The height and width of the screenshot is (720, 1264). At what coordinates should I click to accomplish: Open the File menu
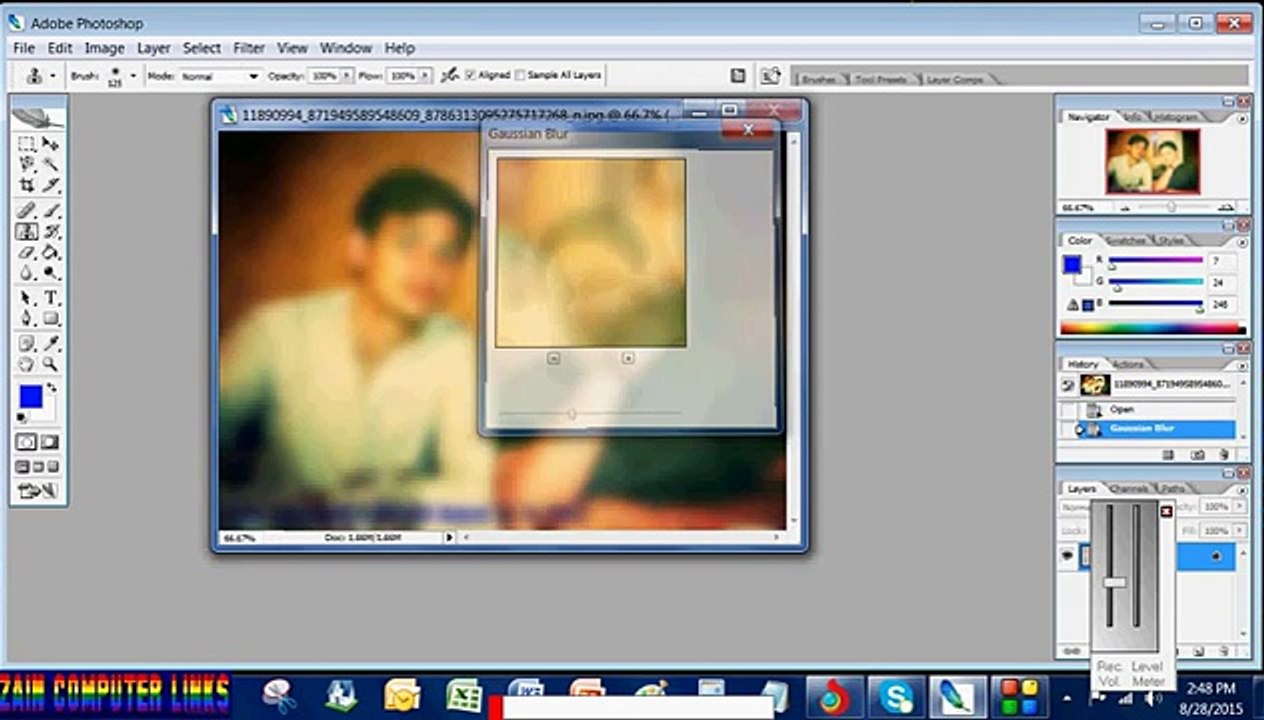[x=24, y=48]
